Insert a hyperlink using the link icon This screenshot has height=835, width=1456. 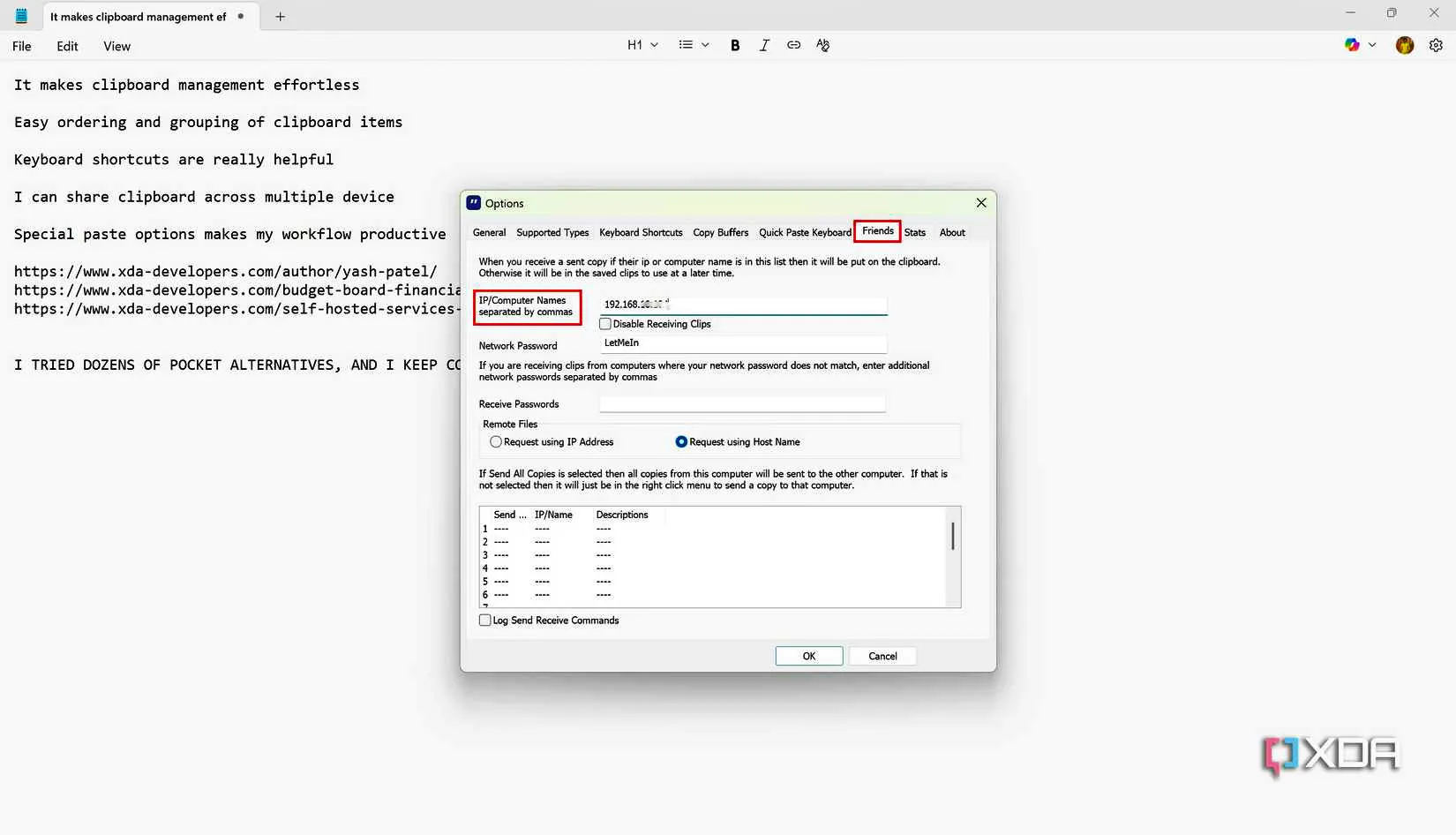(793, 45)
